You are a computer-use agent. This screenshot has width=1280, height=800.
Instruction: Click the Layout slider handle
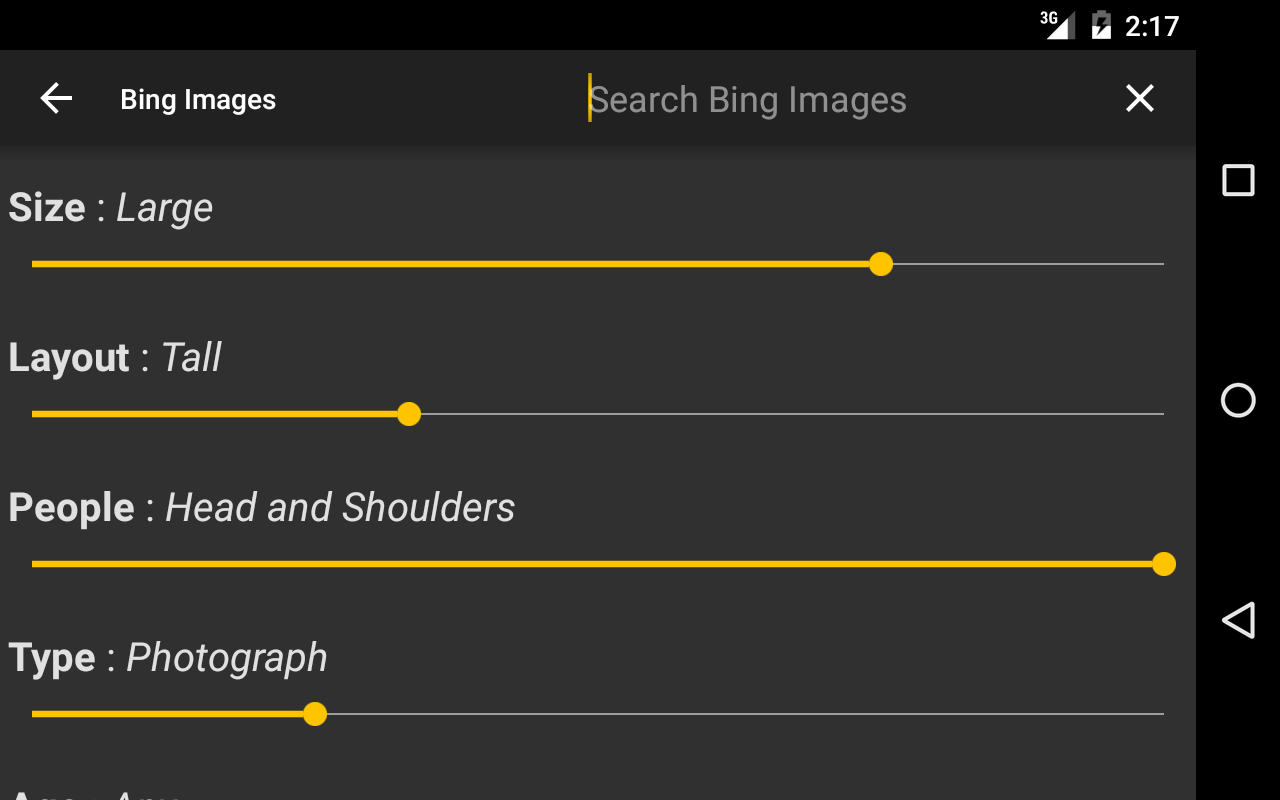(409, 414)
